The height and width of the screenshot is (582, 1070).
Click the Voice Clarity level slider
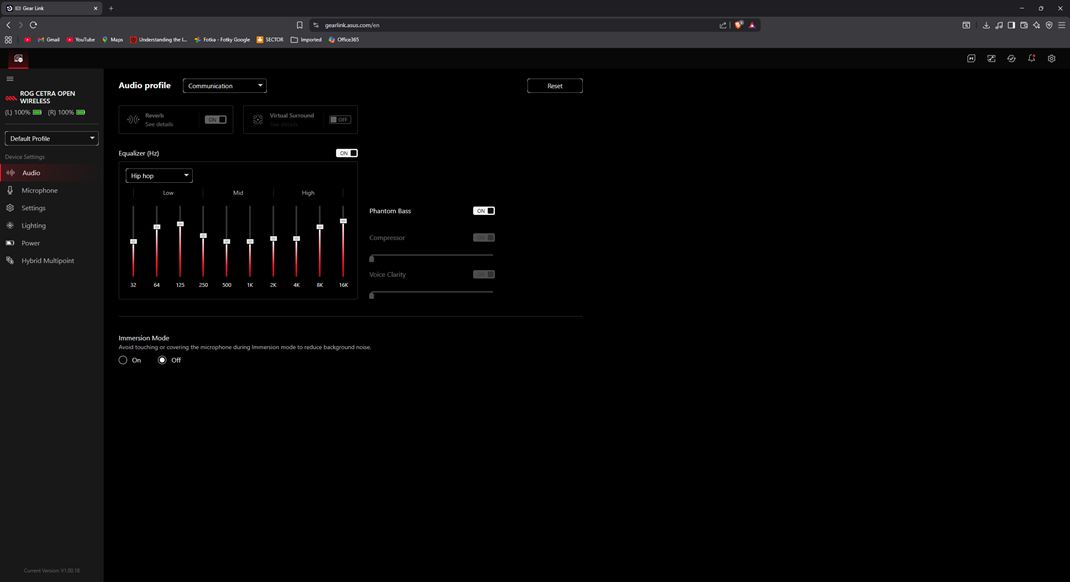[x=431, y=293]
